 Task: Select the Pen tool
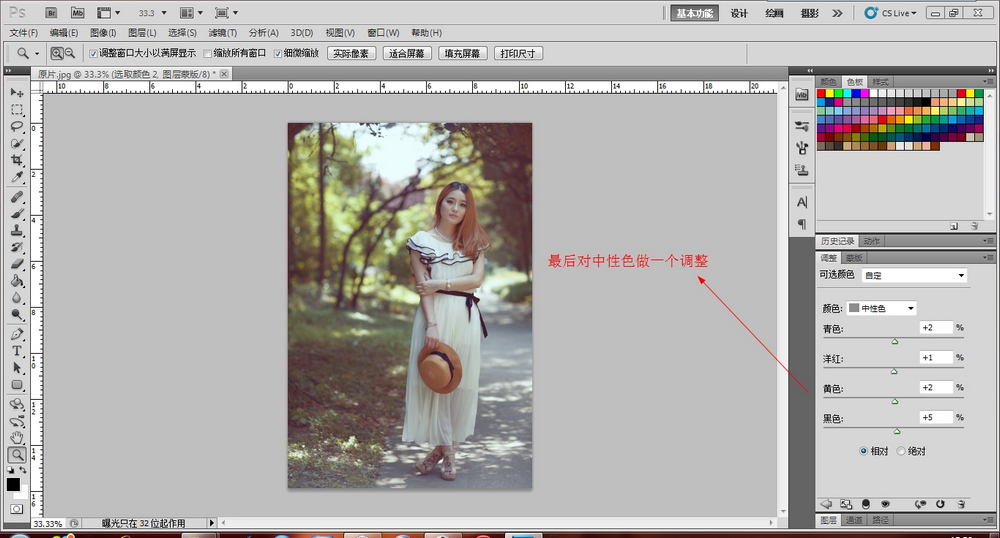17,334
